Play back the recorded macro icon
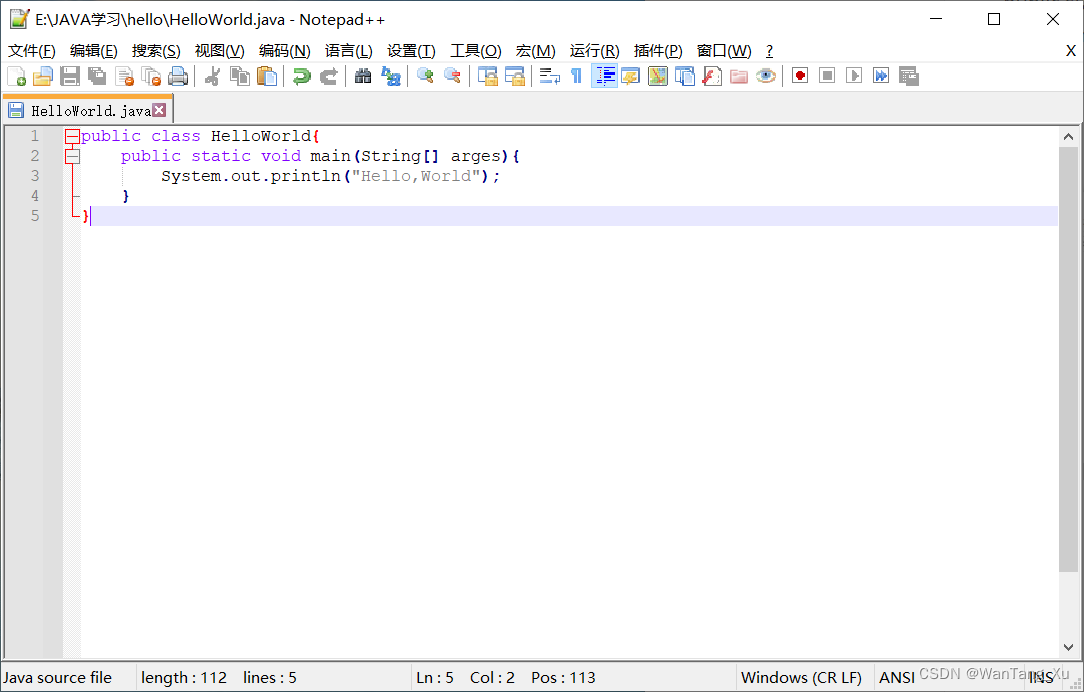The image size is (1084, 692). pos(854,76)
